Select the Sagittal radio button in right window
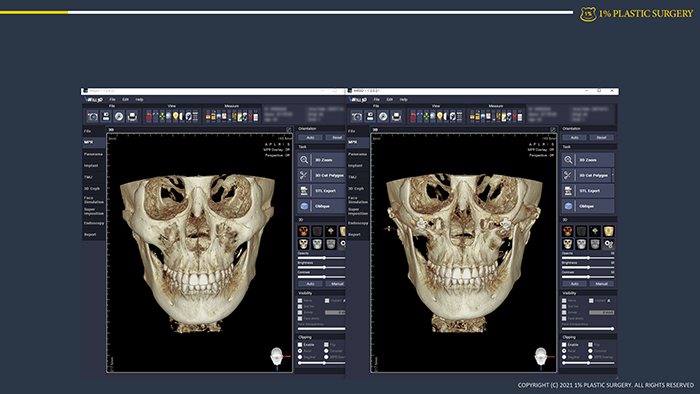 coord(564,357)
